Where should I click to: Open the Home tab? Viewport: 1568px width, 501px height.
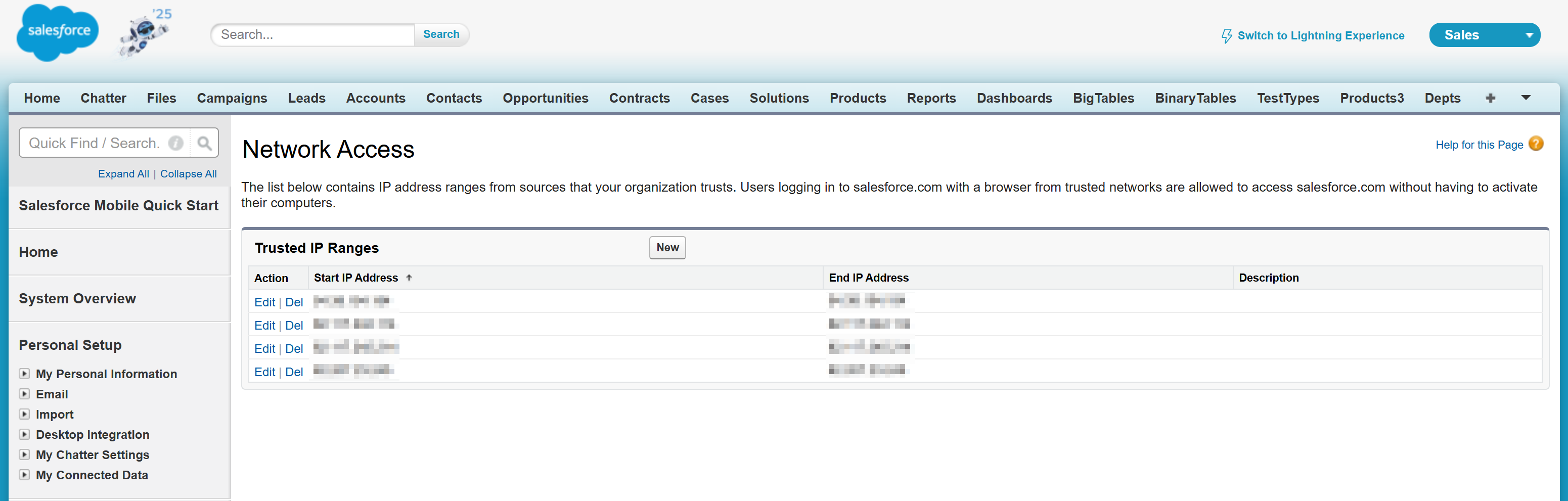click(x=42, y=98)
